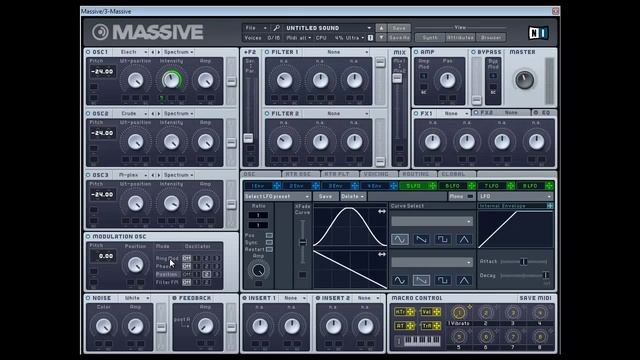The width and height of the screenshot is (640, 360).
Task: Select the triangle curve in the upper curve row
Action: tap(464, 239)
